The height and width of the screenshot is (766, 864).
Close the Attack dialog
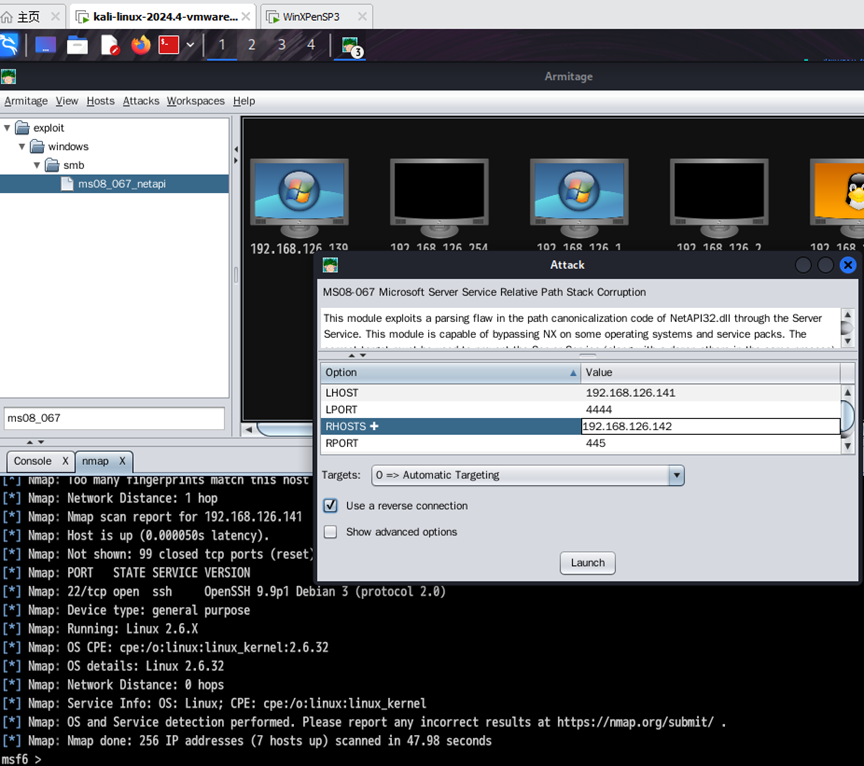tap(848, 265)
